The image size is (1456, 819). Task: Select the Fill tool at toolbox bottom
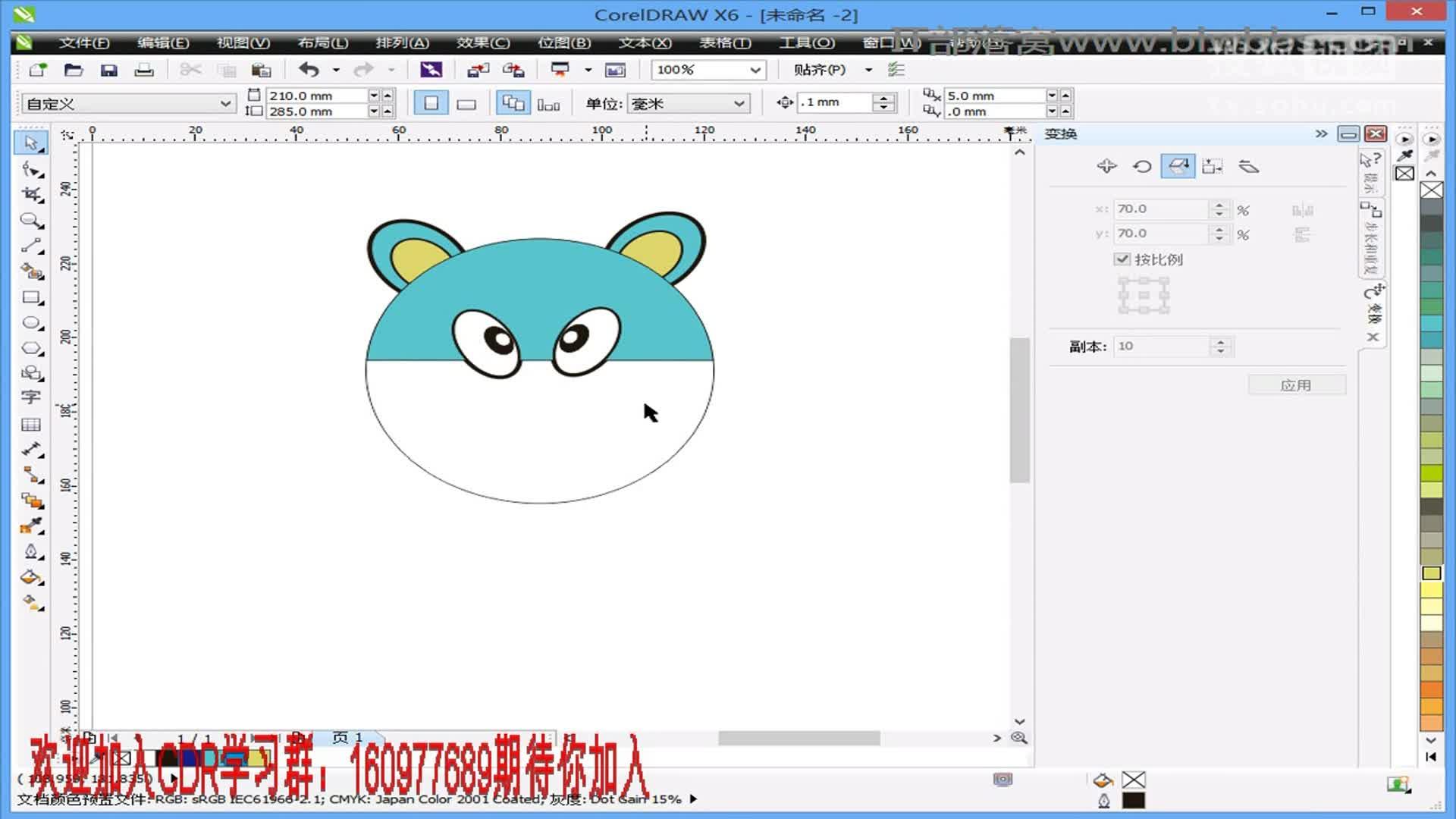click(x=30, y=578)
